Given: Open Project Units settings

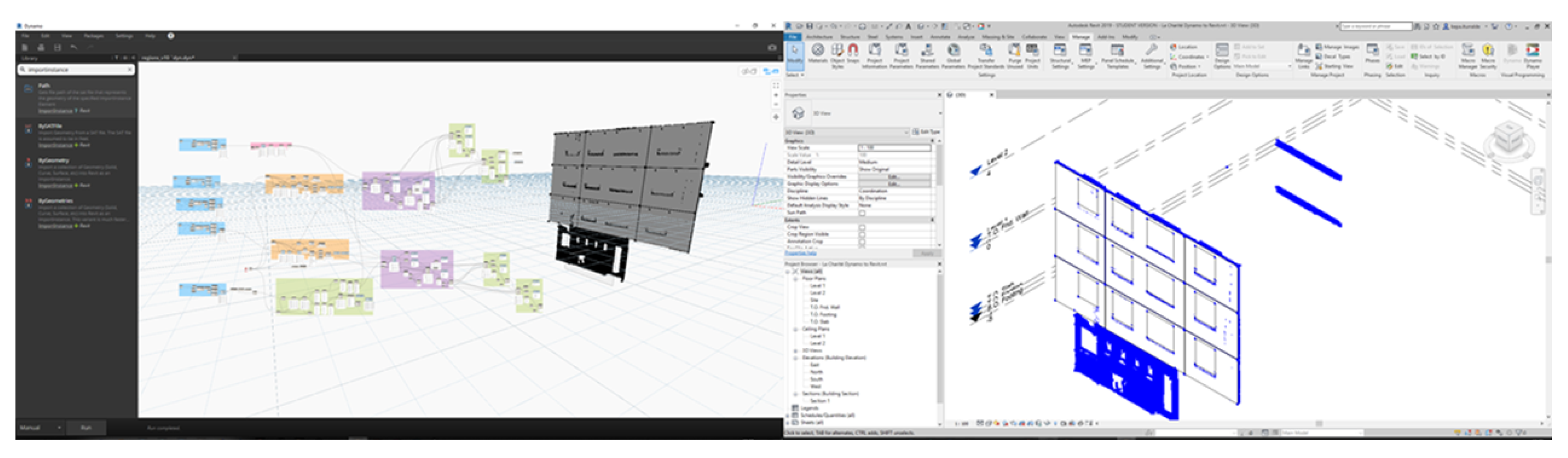Looking at the screenshot, I should 1033,53.
